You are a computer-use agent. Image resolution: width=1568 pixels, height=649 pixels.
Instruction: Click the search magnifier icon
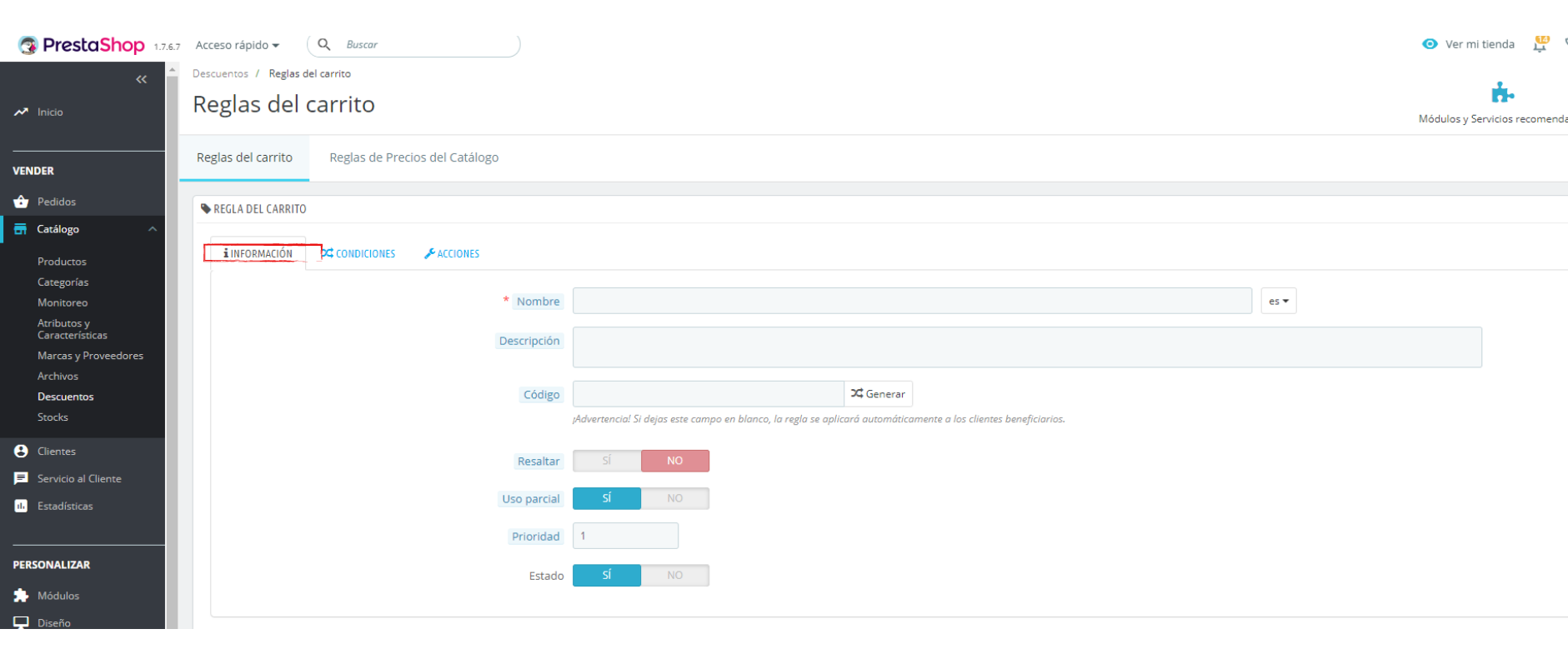click(x=324, y=44)
